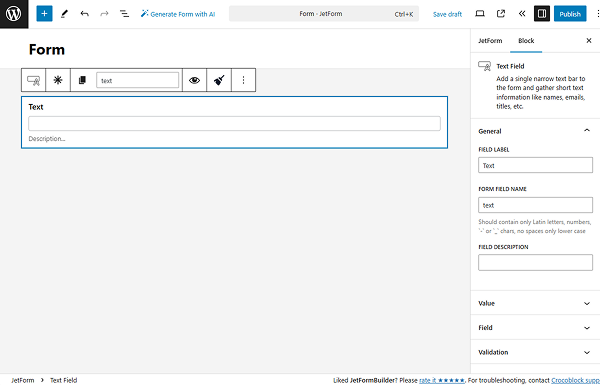Switch to the JetForm tab

(x=490, y=41)
